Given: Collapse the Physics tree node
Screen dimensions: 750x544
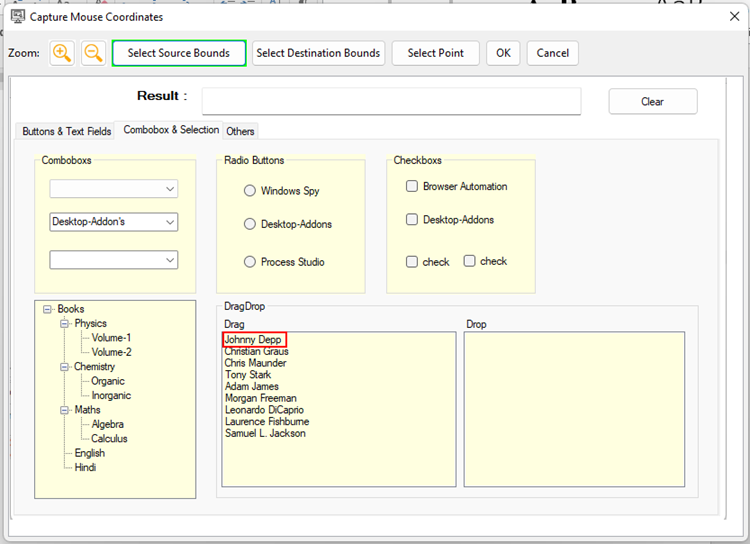Looking at the screenshot, I should click(65, 324).
